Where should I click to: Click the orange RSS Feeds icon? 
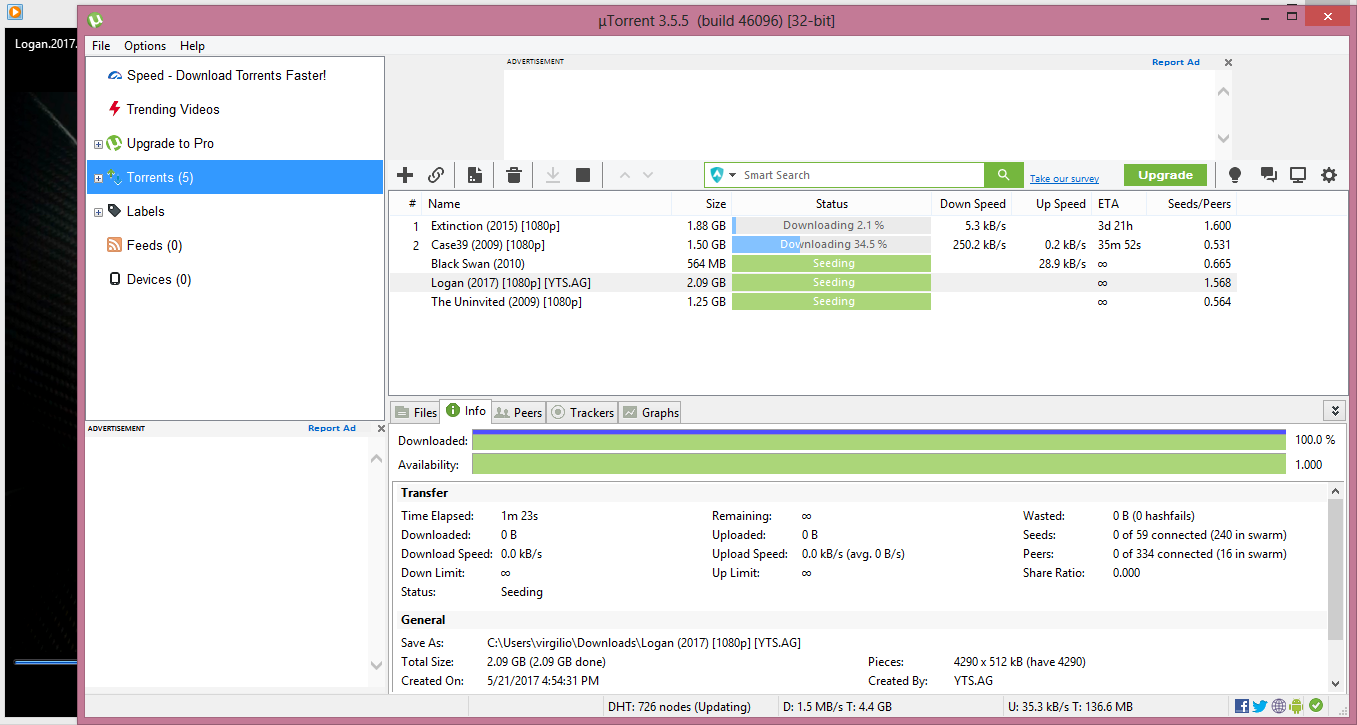click(114, 245)
